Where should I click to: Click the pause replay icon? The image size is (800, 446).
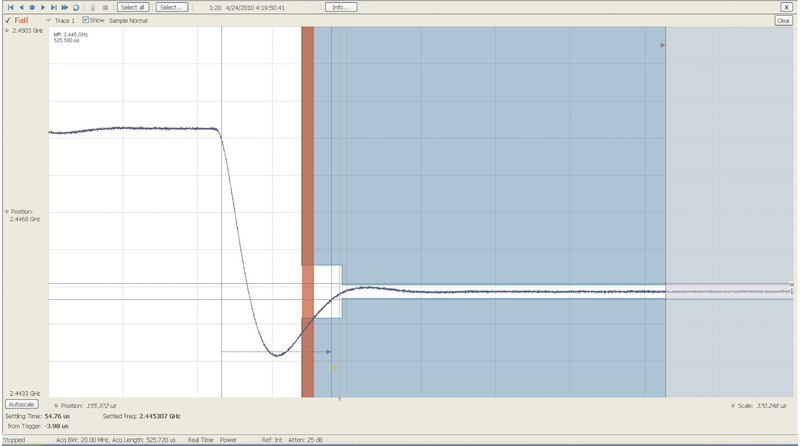point(93,7)
